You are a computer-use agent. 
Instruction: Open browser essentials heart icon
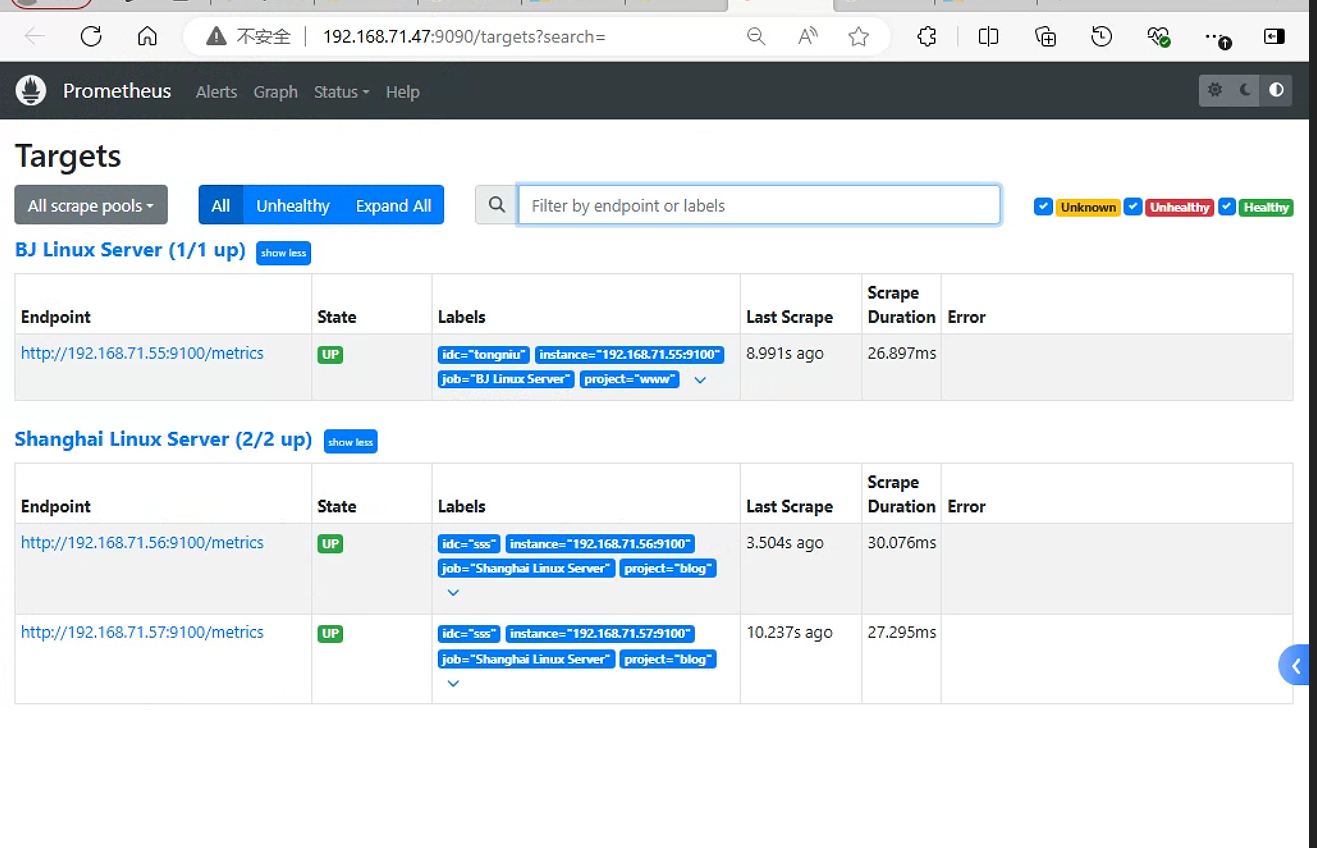(1158, 37)
